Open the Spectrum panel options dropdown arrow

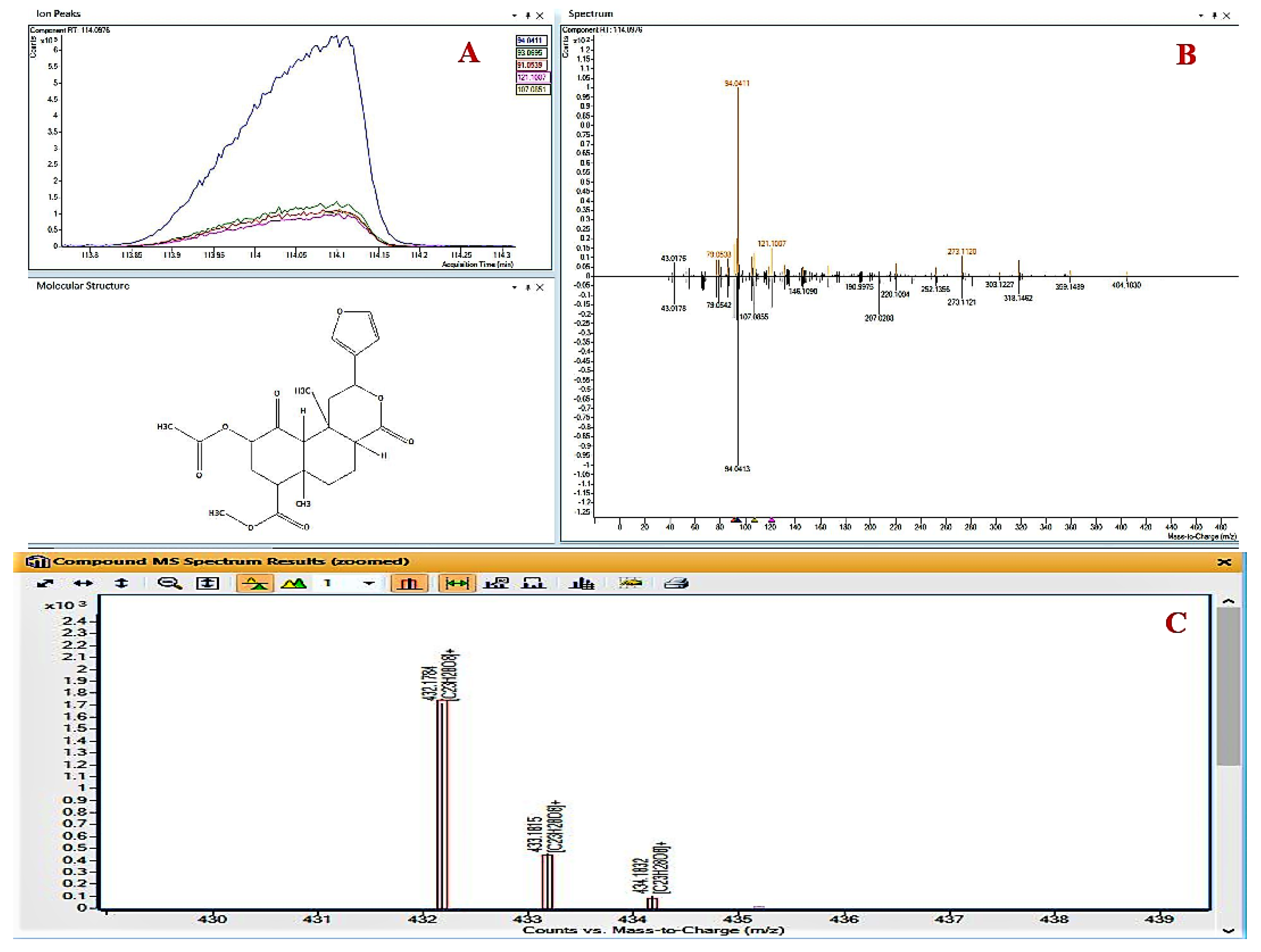1200,16
